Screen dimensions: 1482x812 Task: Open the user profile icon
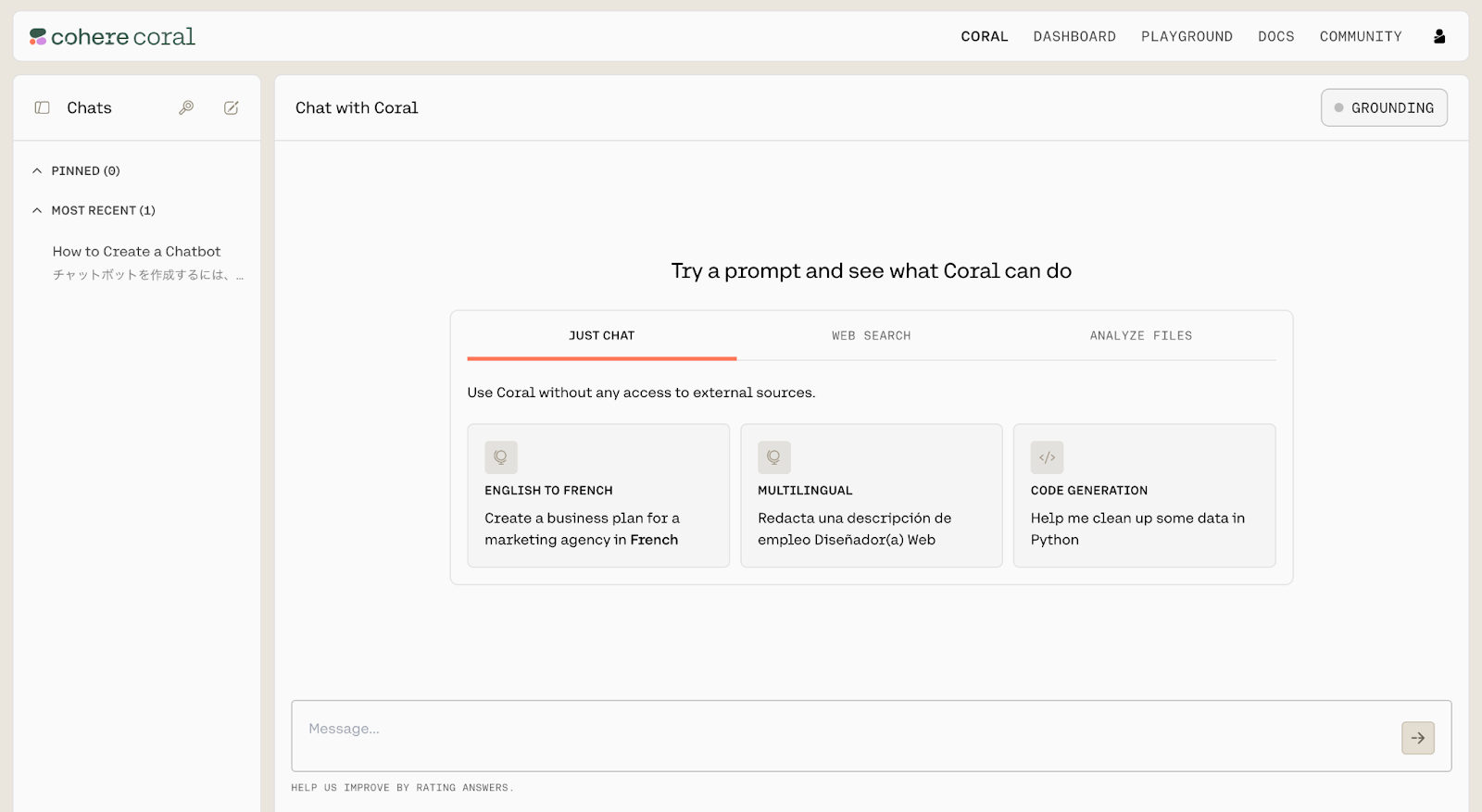[x=1438, y=37]
